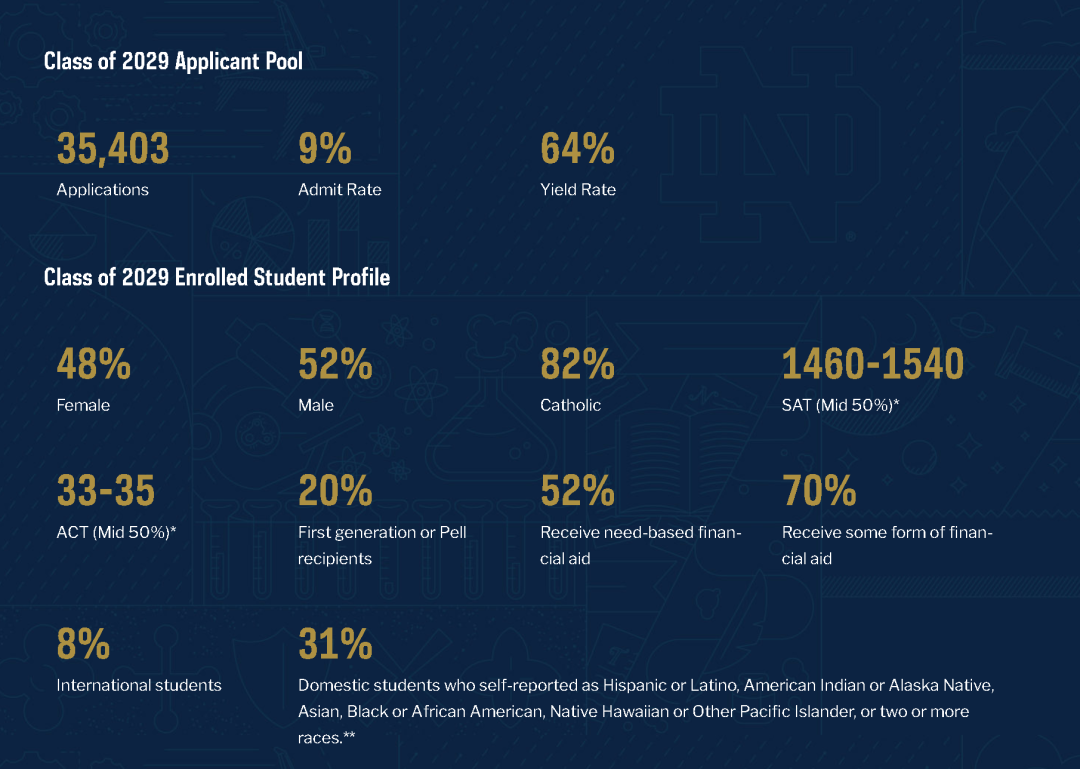Click the 33-35 ACT range
This screenshot has height=769, width=1080.
[106, 491]
